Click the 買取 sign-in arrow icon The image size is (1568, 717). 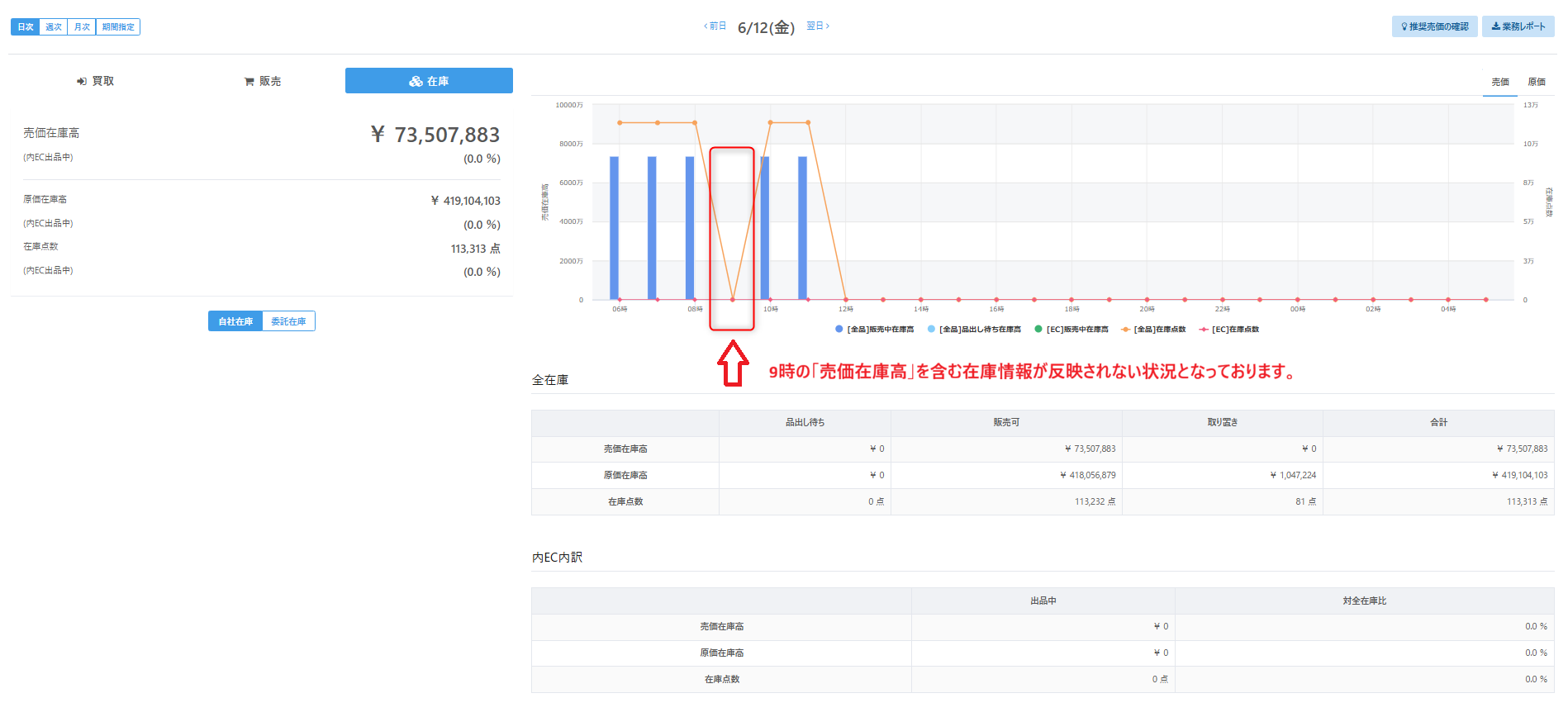coord(82,81)
